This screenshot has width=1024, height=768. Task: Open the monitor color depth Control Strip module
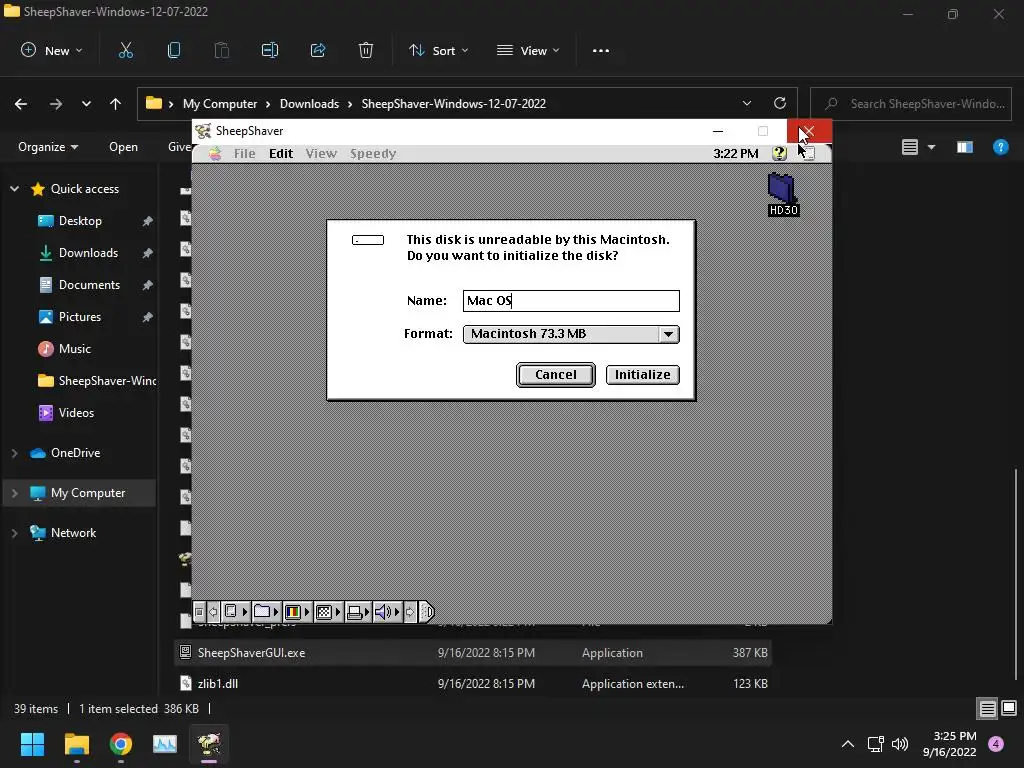pos(297,612)
